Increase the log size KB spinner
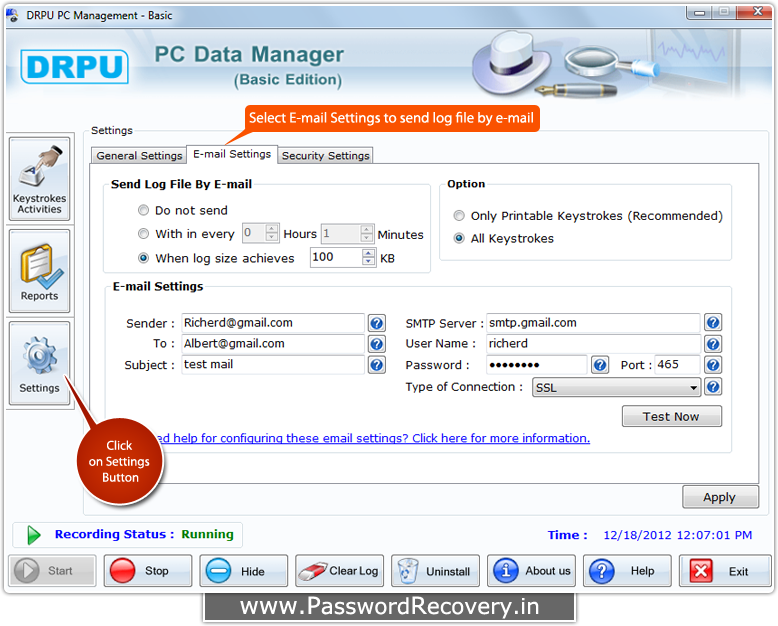 coord(369,253)
